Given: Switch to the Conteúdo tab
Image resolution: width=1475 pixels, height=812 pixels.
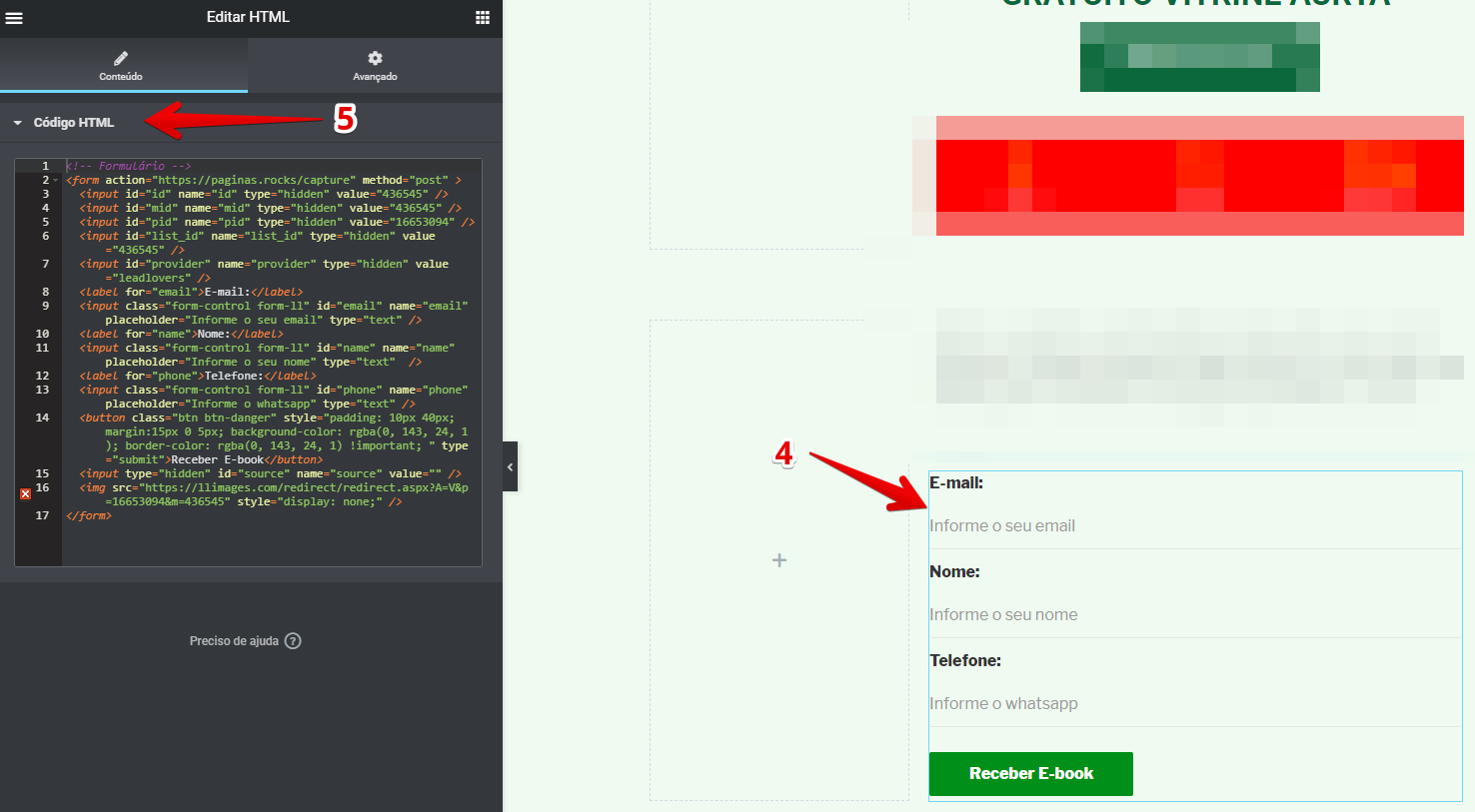Looking at the screenshot, I should tap(121, 66).
